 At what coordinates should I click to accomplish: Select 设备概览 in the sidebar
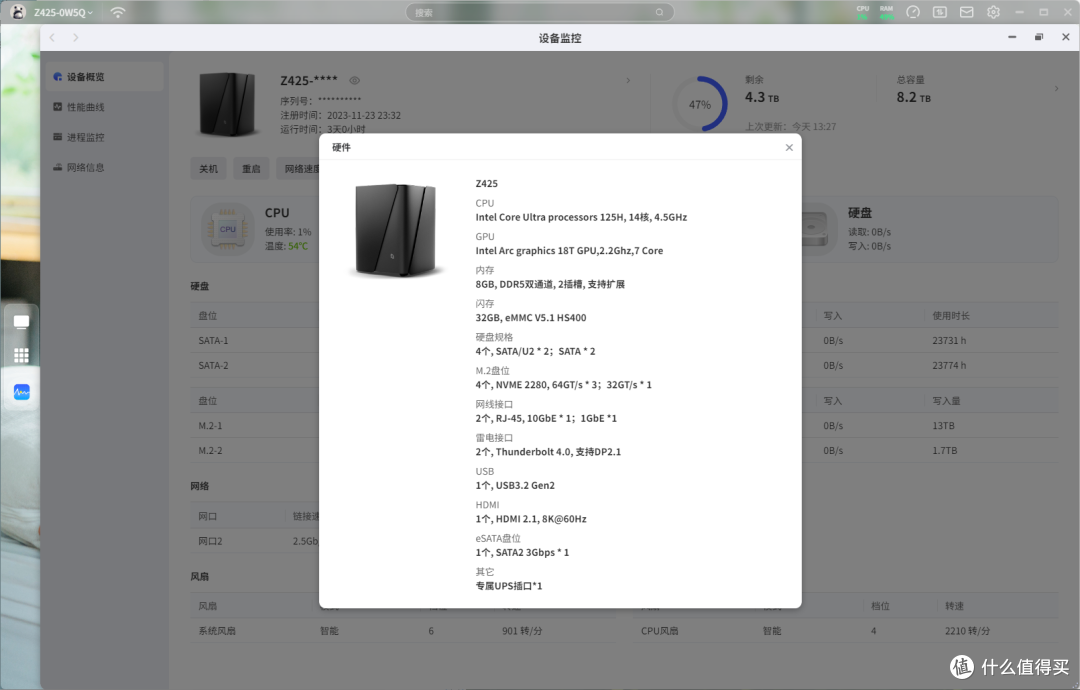pyautogui.click(x=105, y=77)
